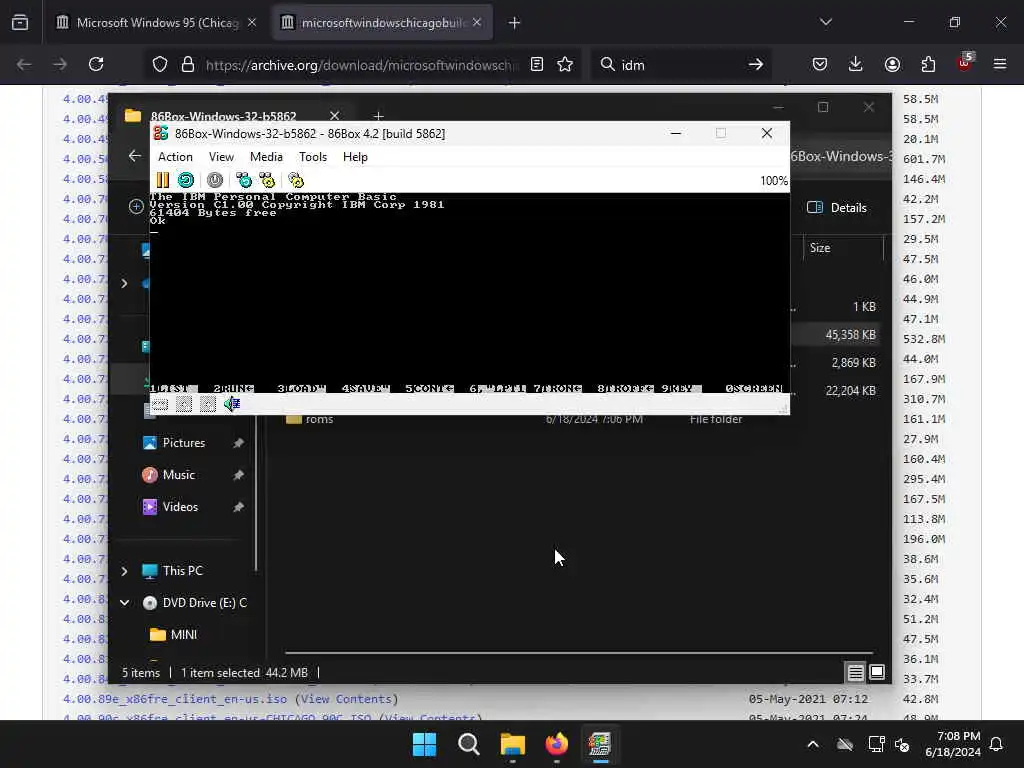Expand This PC in Explorer tree

[124, 571]
